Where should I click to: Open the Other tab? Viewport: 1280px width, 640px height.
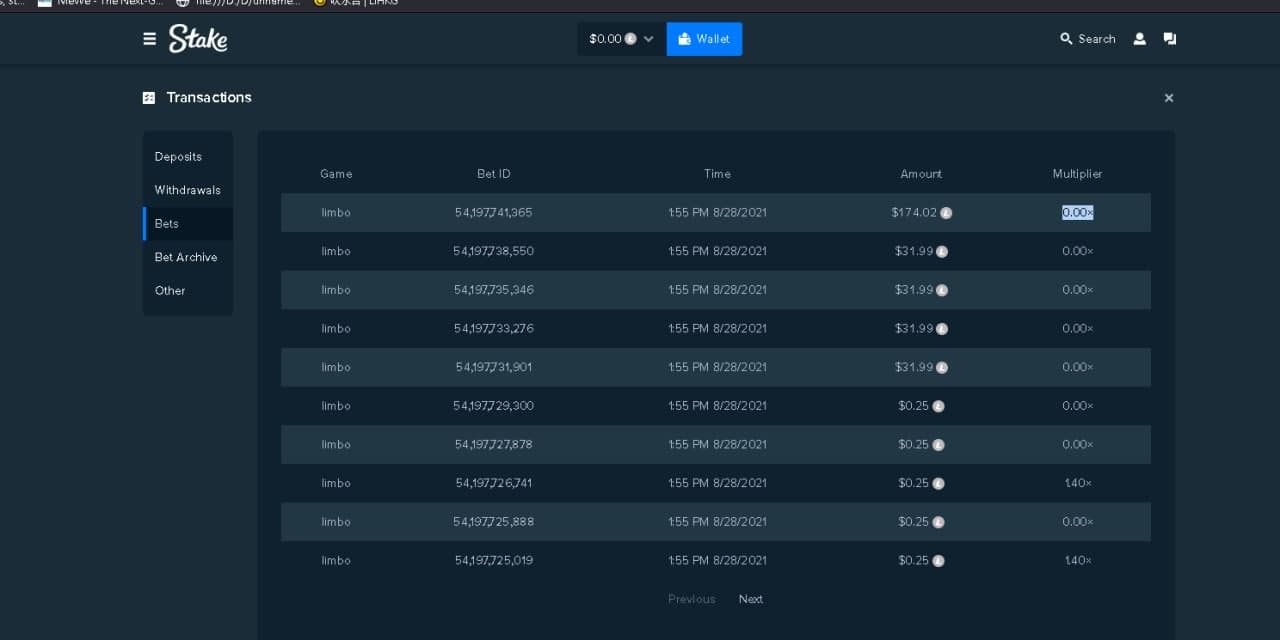pyautogui.click(x=170, y=291)
